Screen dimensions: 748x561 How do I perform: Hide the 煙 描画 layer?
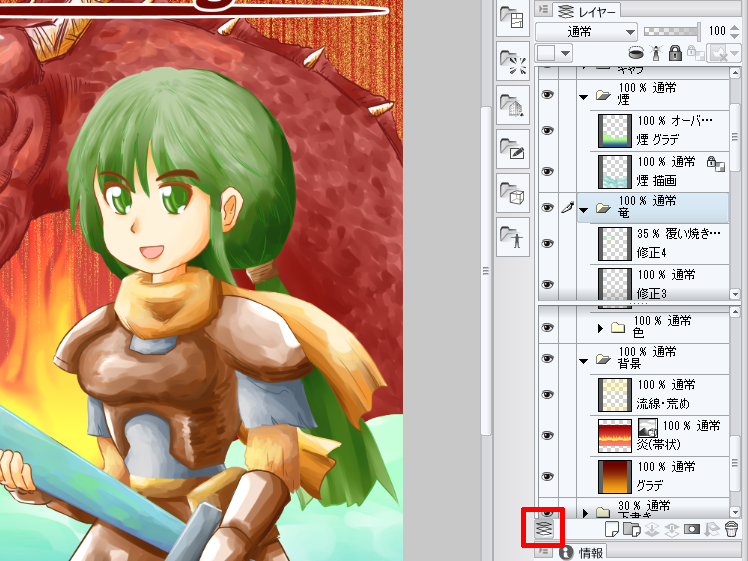[548, 171]
